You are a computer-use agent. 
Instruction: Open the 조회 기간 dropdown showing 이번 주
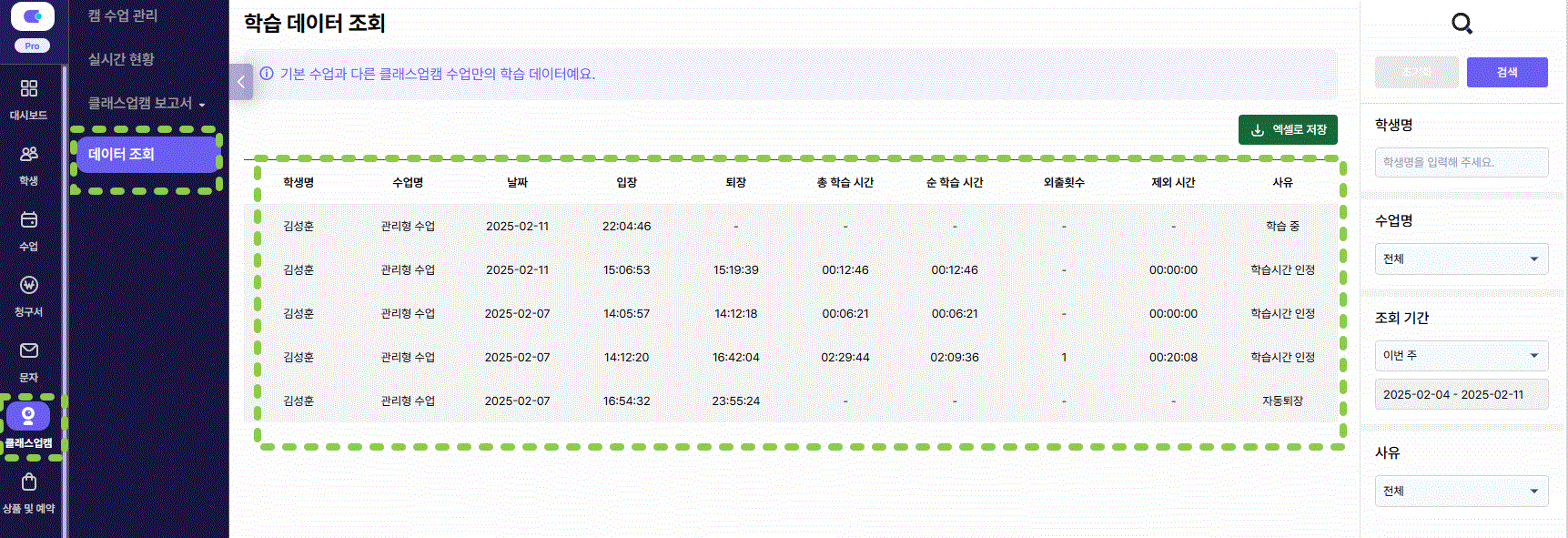click(1461, 356)
